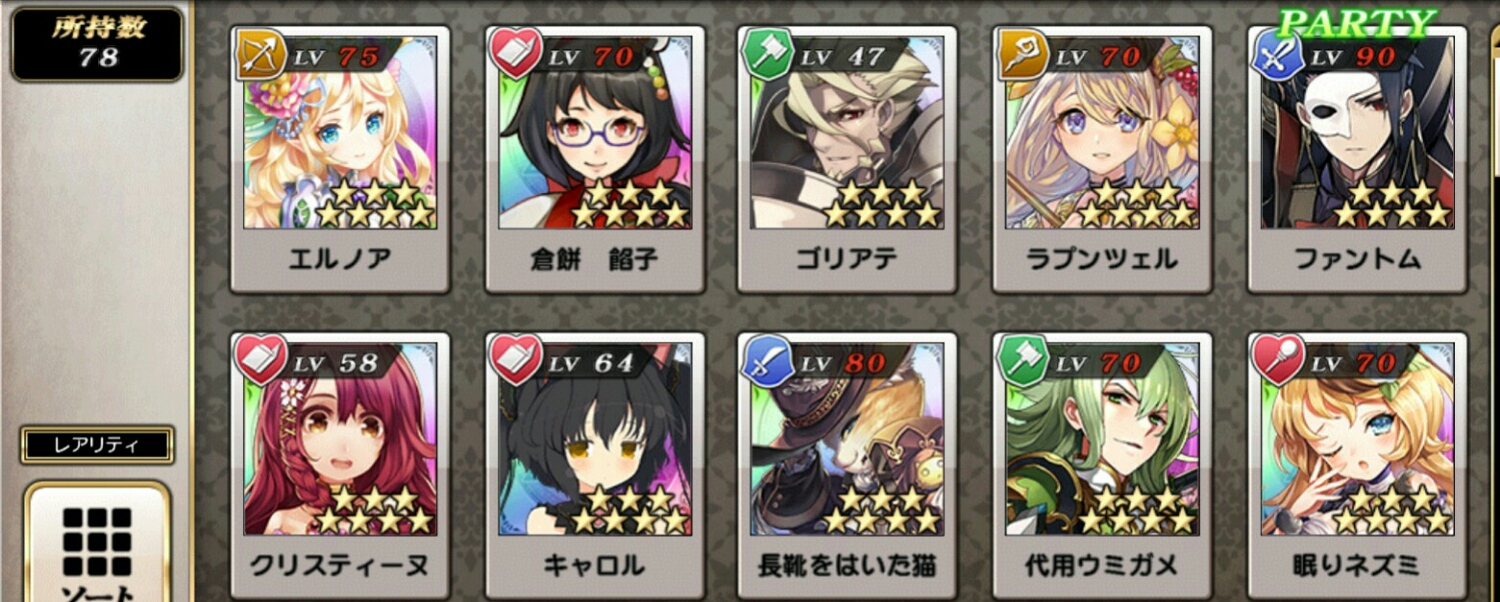Select the ファントム party member portrait
1500x602 pixels.
coord(1357,133)
